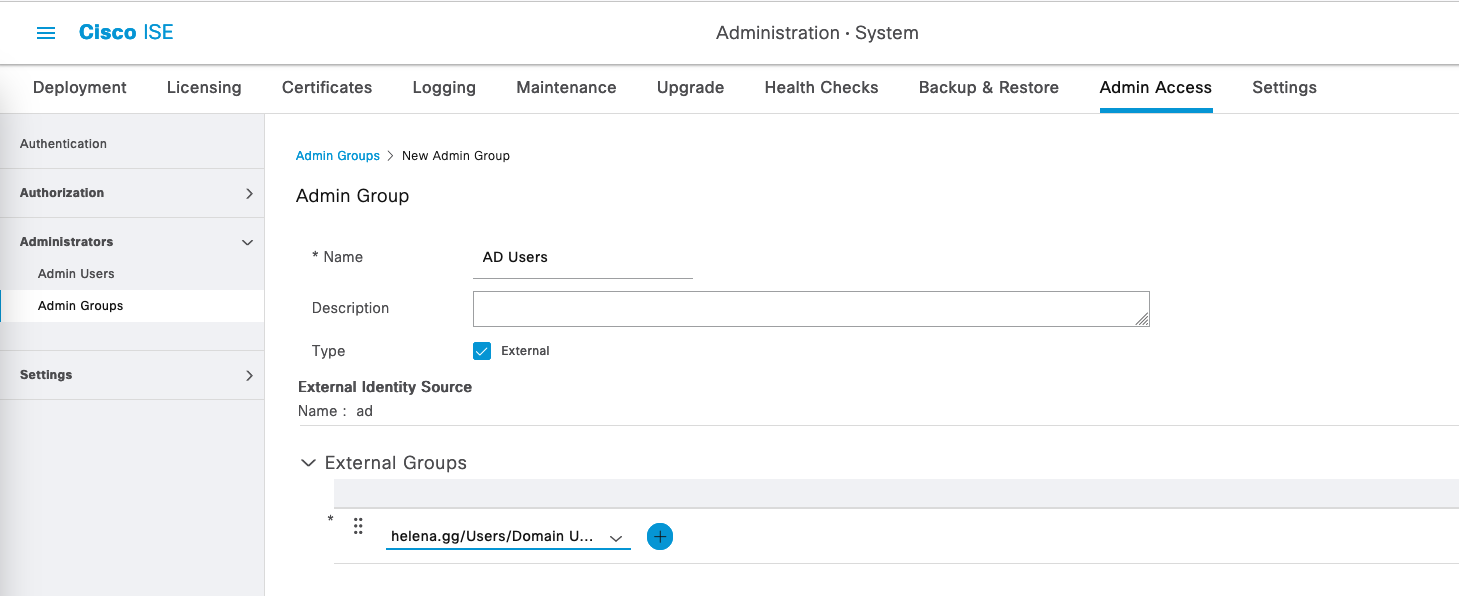Click the Name field containing AD Users

coord(582,258)
